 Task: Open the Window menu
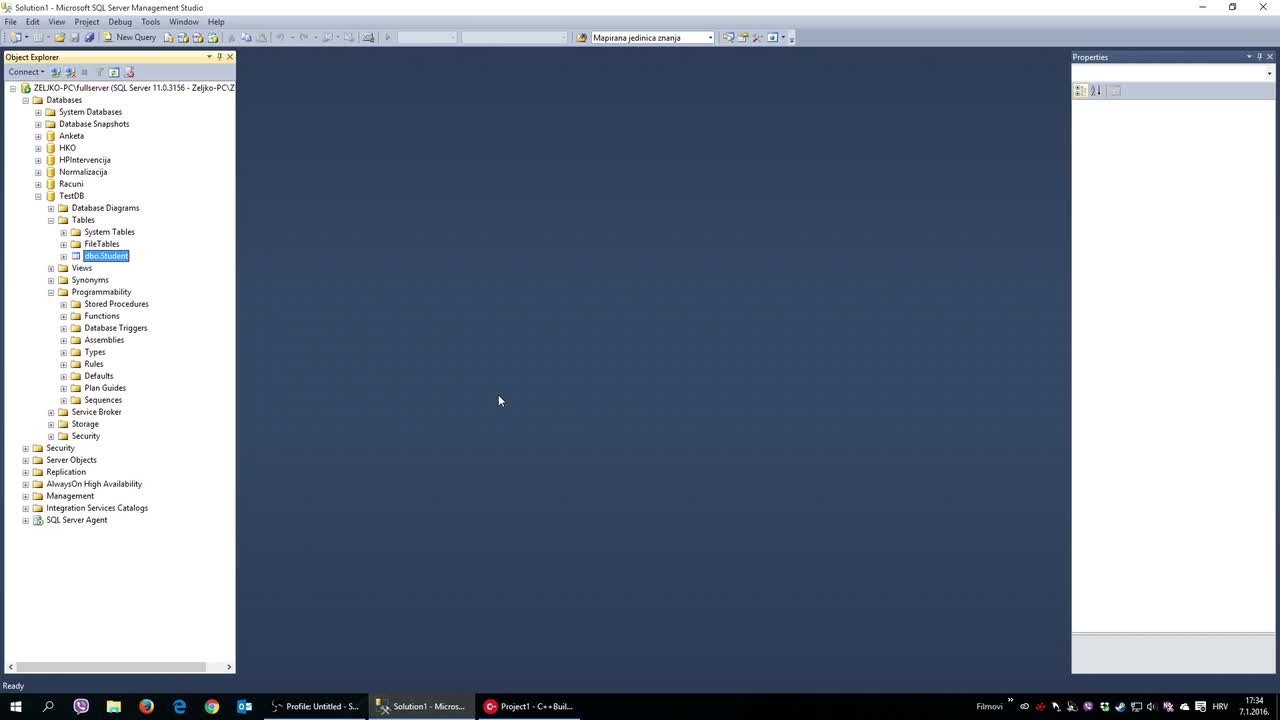point(183,21)
